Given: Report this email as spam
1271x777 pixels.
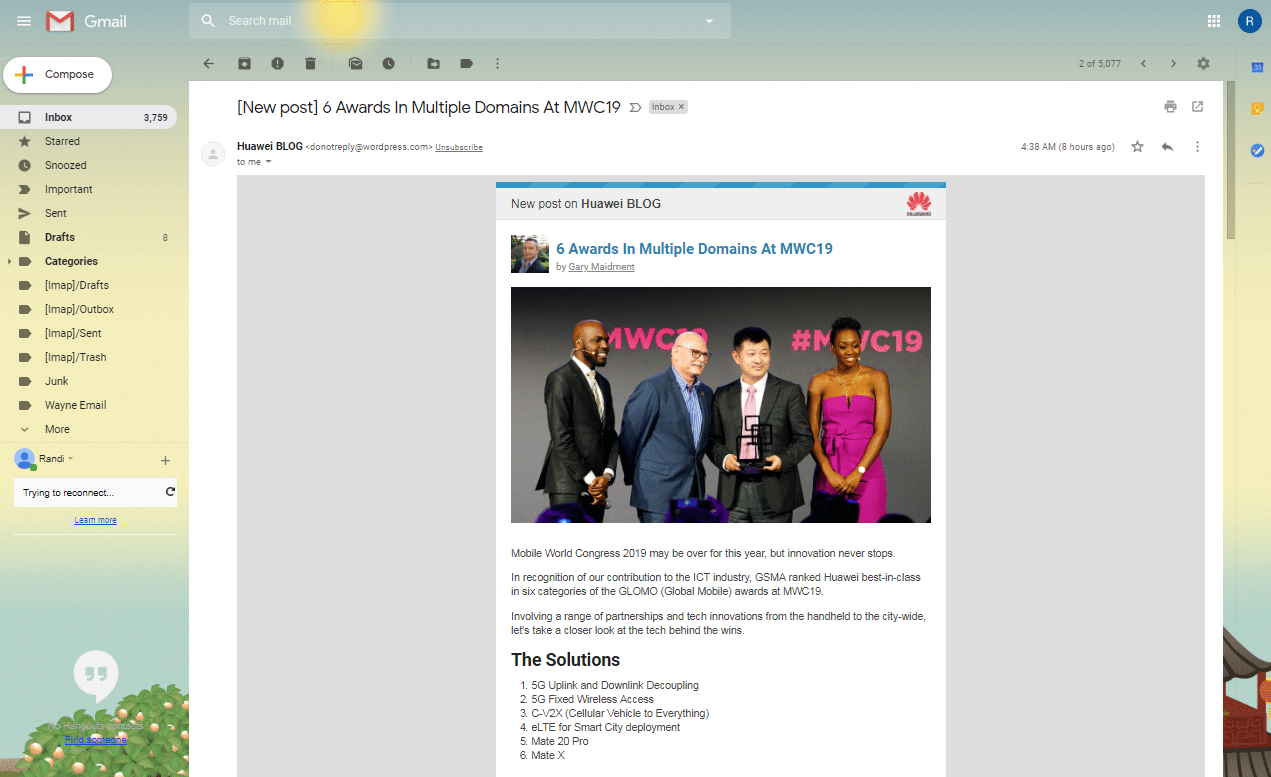Looking at the screenshot, I should coord(277,63).
